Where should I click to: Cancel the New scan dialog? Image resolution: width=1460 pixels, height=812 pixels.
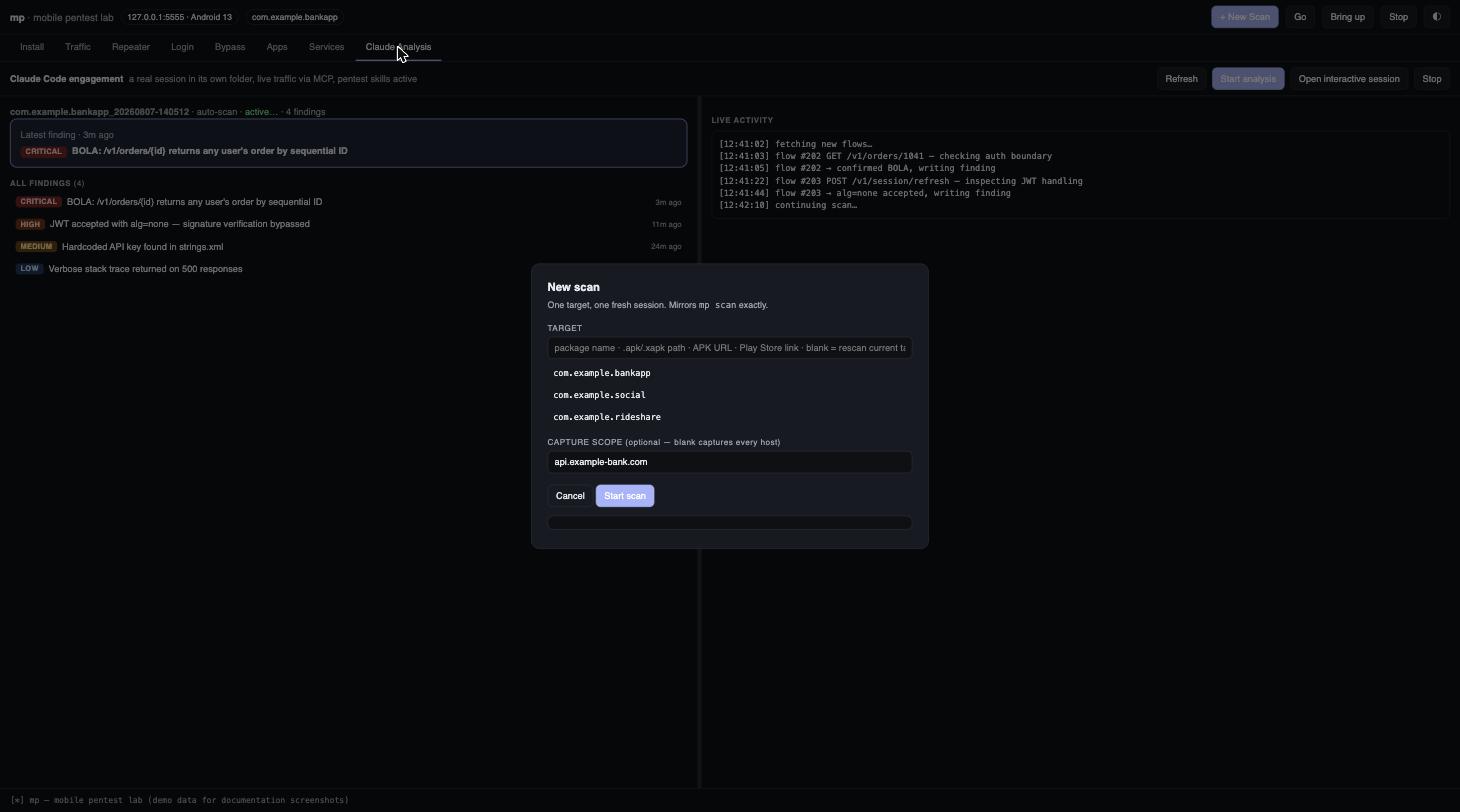(x=570, y=496)
